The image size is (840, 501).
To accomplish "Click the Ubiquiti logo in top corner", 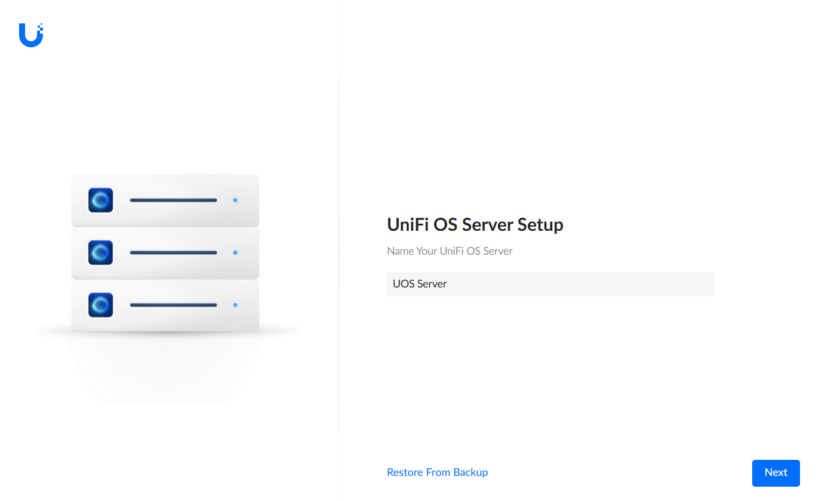I will click(x=30, y=36).
